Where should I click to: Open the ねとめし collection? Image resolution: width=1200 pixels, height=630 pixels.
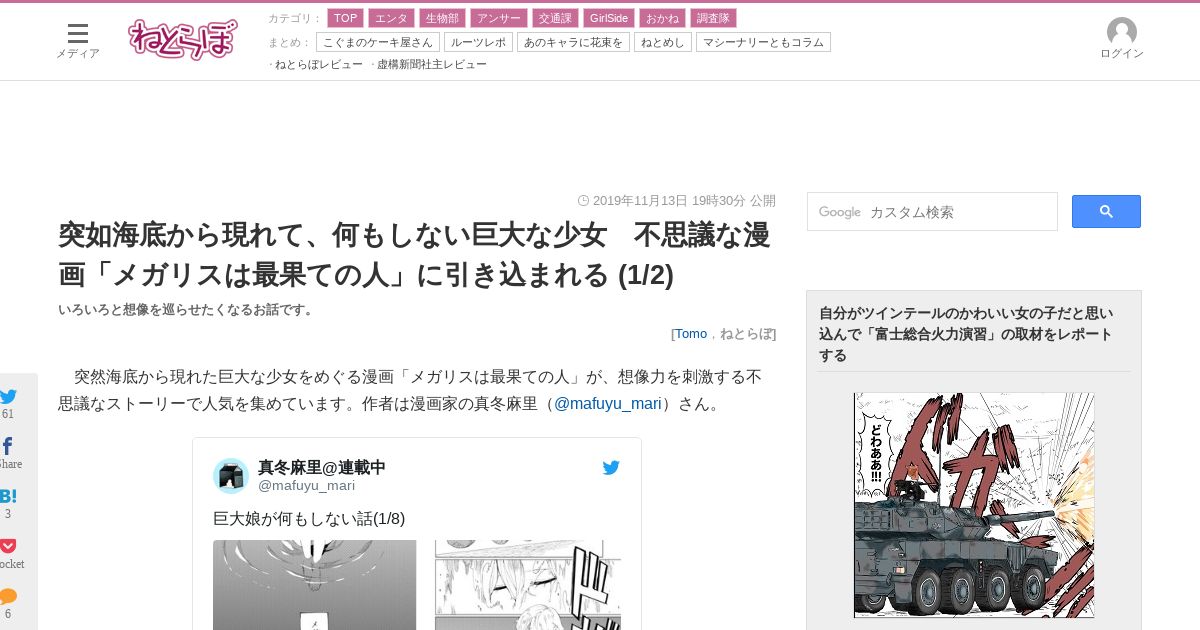point(663,42)
